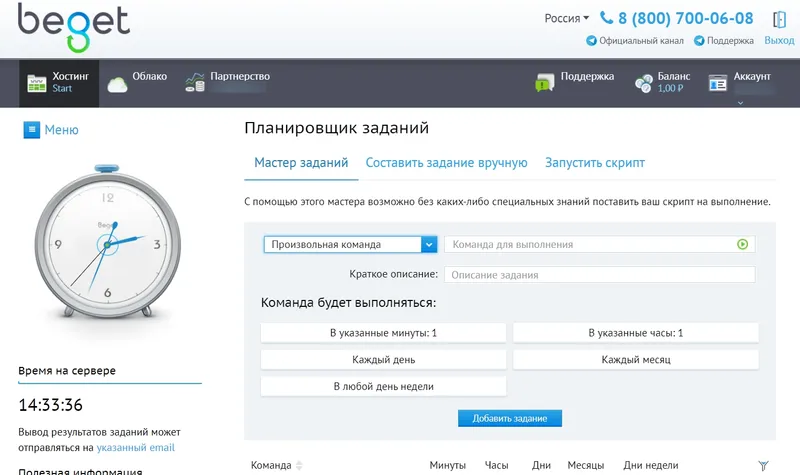Open the Баланс 1,00 ₽ section
This screenshot has width=800, height=475.
(x=663, y=83)
